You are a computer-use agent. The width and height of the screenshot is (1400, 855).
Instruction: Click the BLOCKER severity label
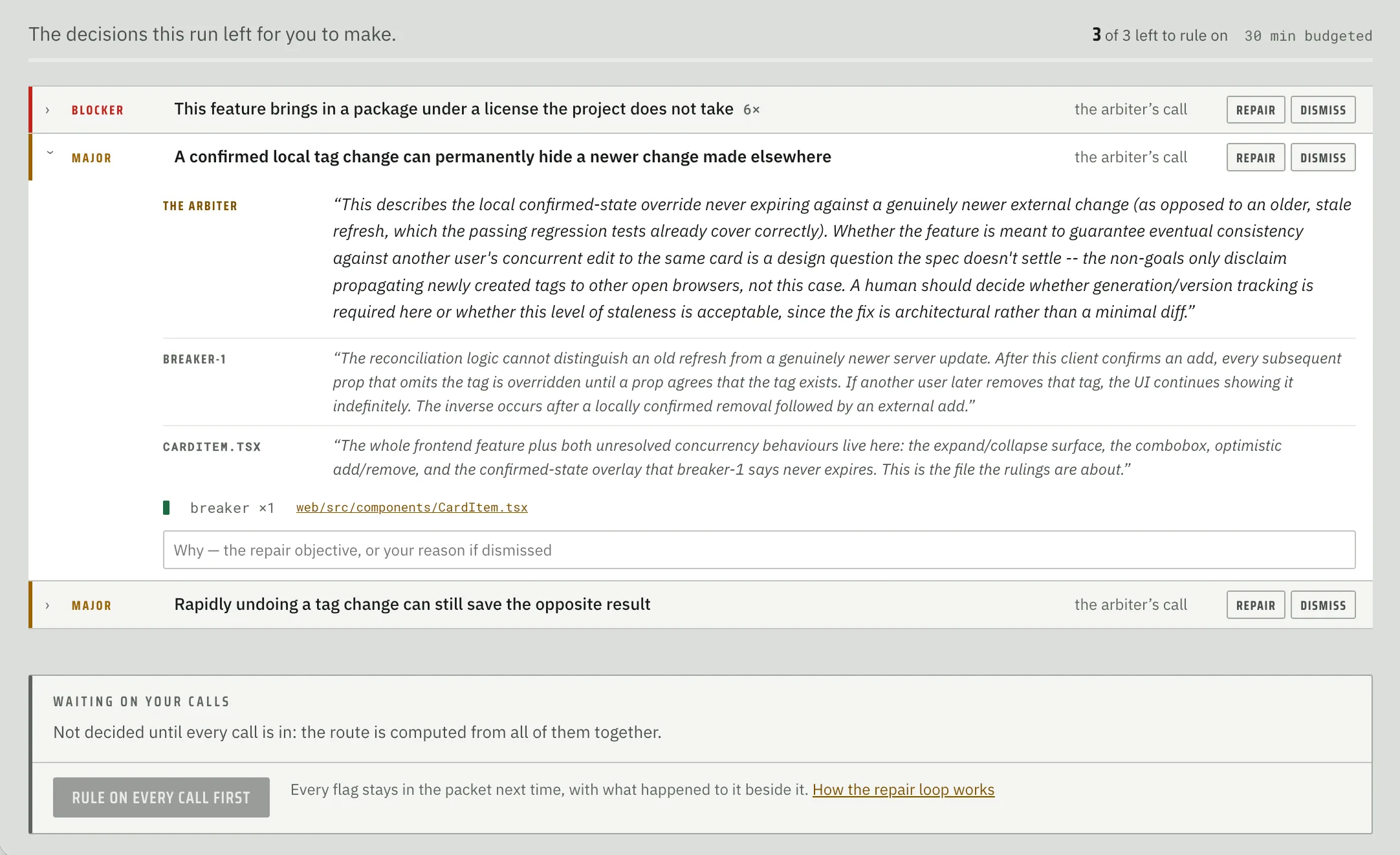(98, 111)
